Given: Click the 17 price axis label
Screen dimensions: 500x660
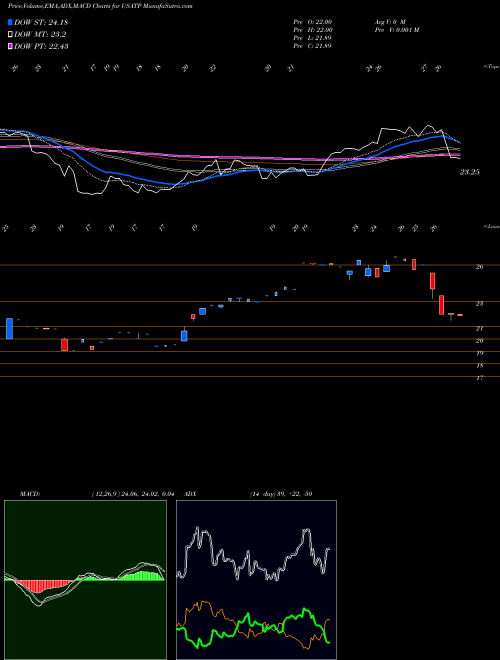Looking at the screenshot, I should [479, 378].
